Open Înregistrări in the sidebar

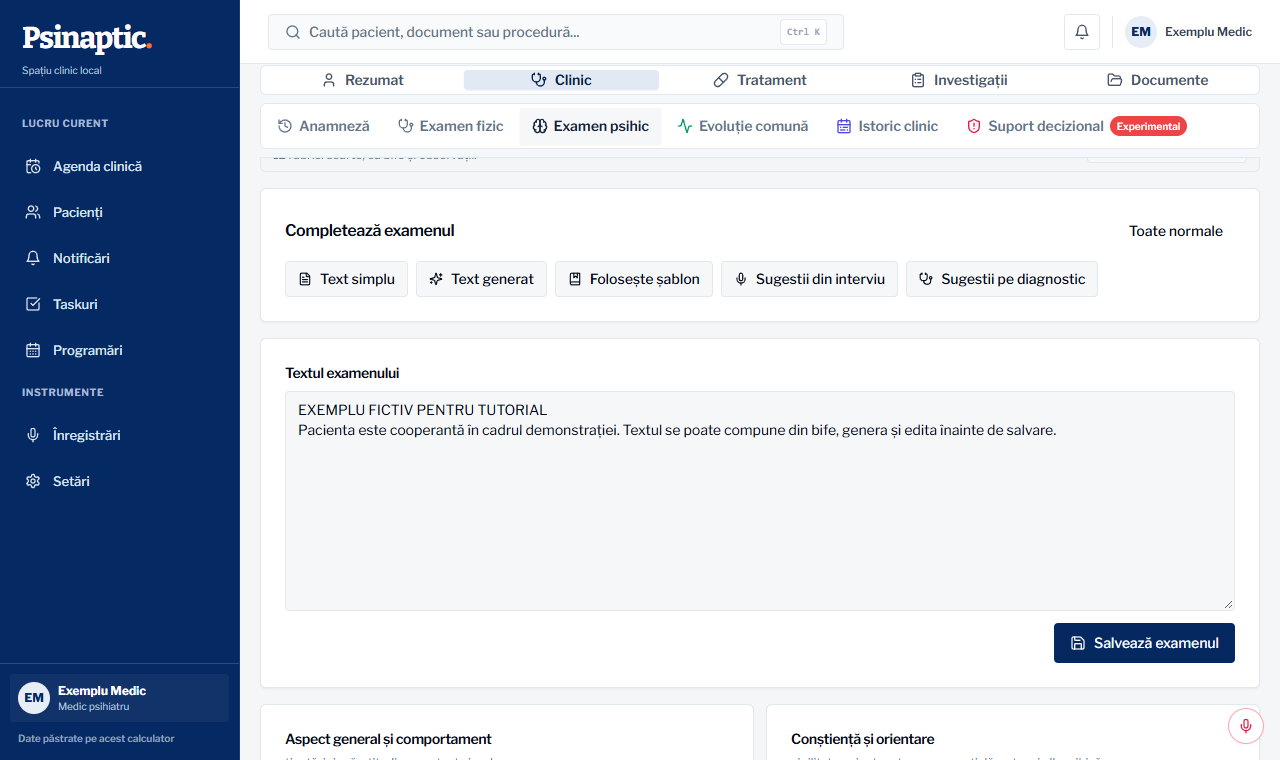120,435
